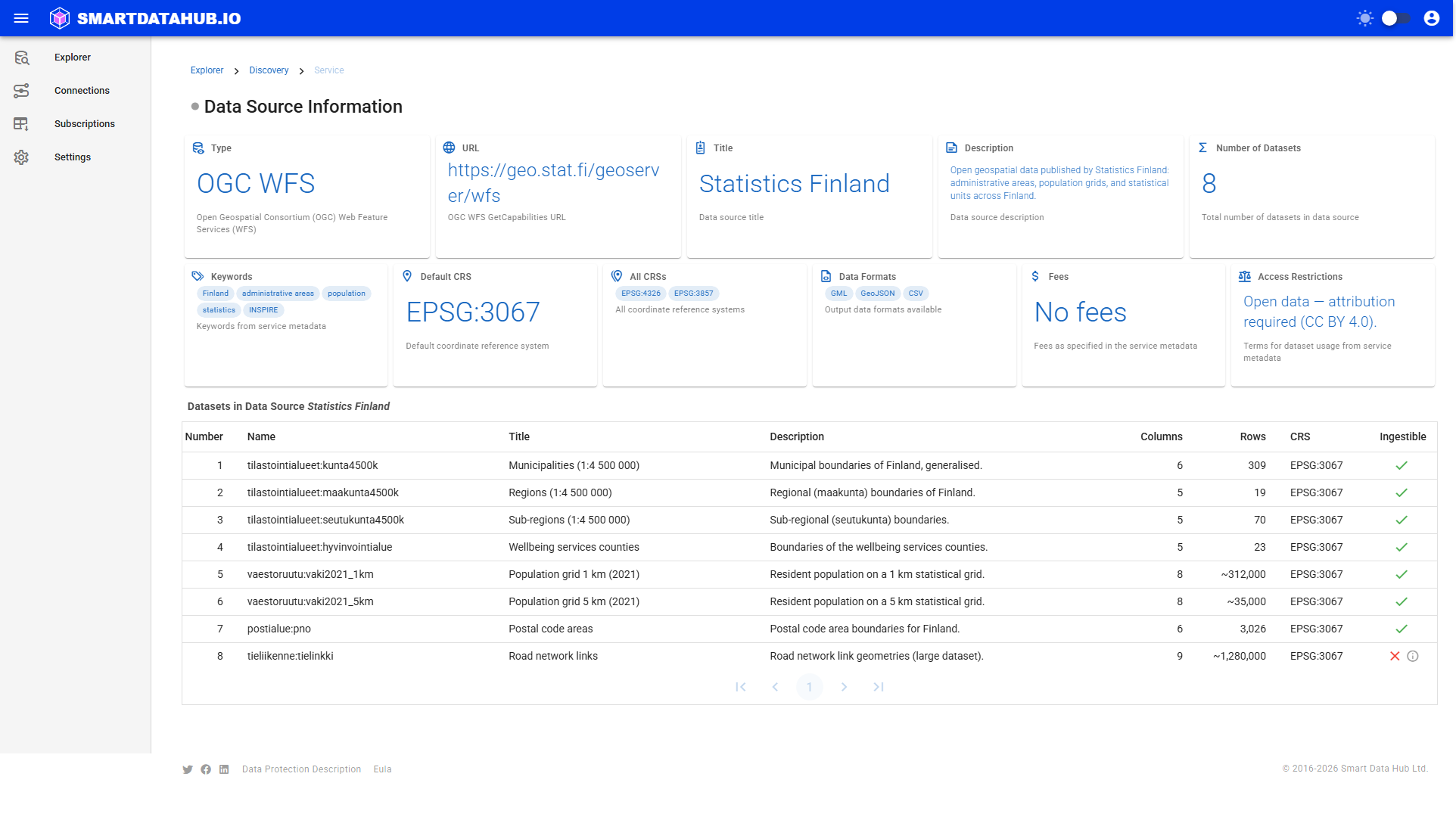Viewport: 1456px width, 817px height.
Task: Click the Columns column header
Action: coord(1161,436)
